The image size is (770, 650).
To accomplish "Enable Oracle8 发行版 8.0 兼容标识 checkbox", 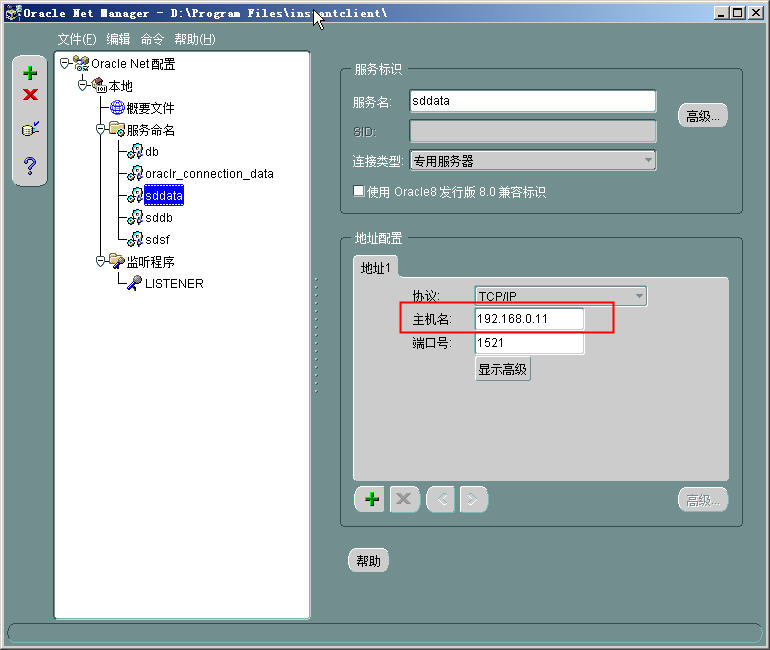I will tap(359, 191).
